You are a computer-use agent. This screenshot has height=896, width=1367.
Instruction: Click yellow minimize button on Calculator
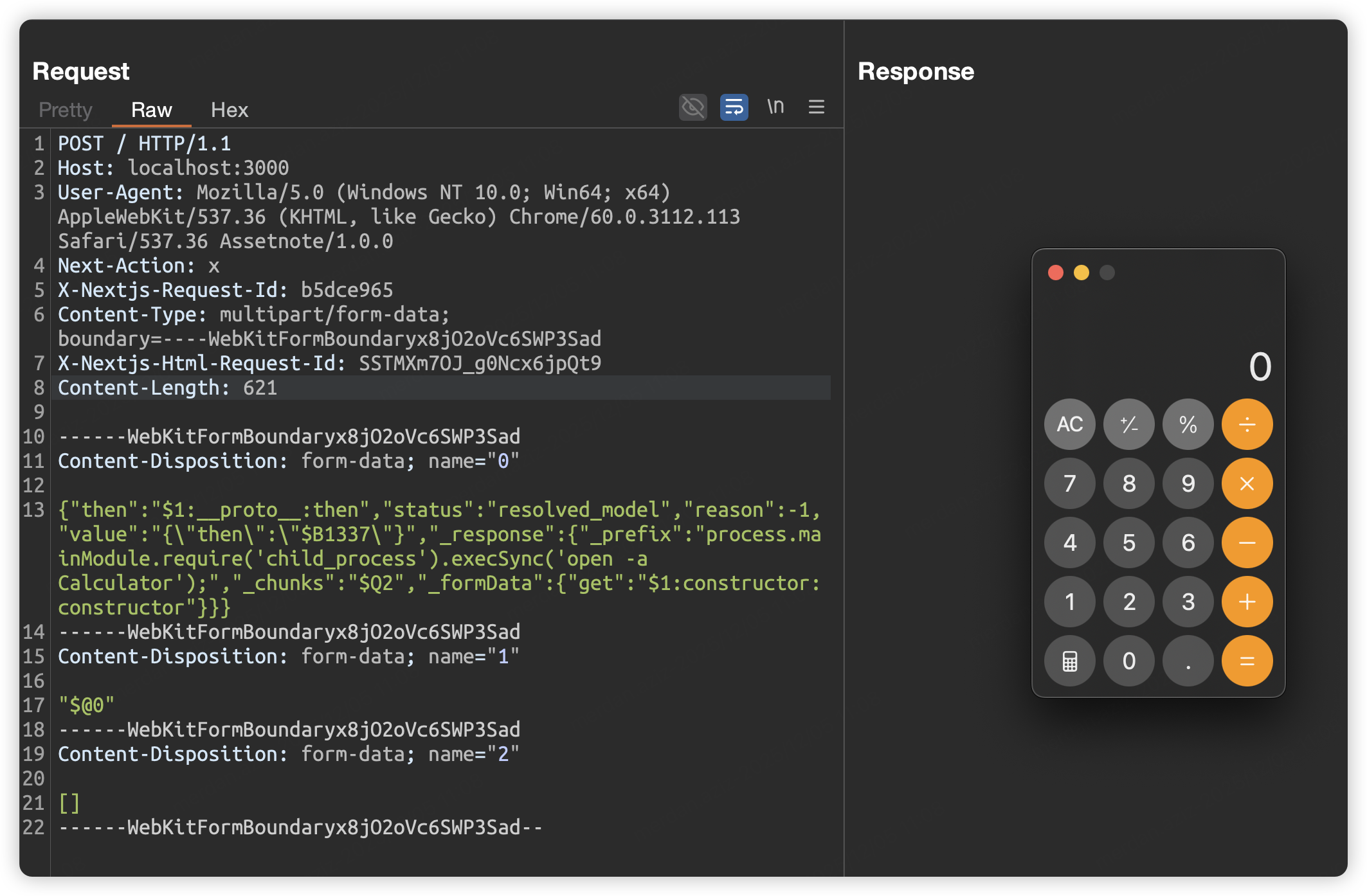1082,273
